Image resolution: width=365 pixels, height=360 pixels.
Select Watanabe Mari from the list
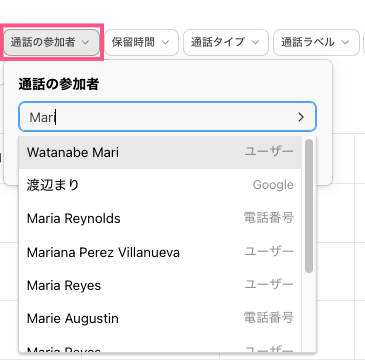(x=160, y=152)
